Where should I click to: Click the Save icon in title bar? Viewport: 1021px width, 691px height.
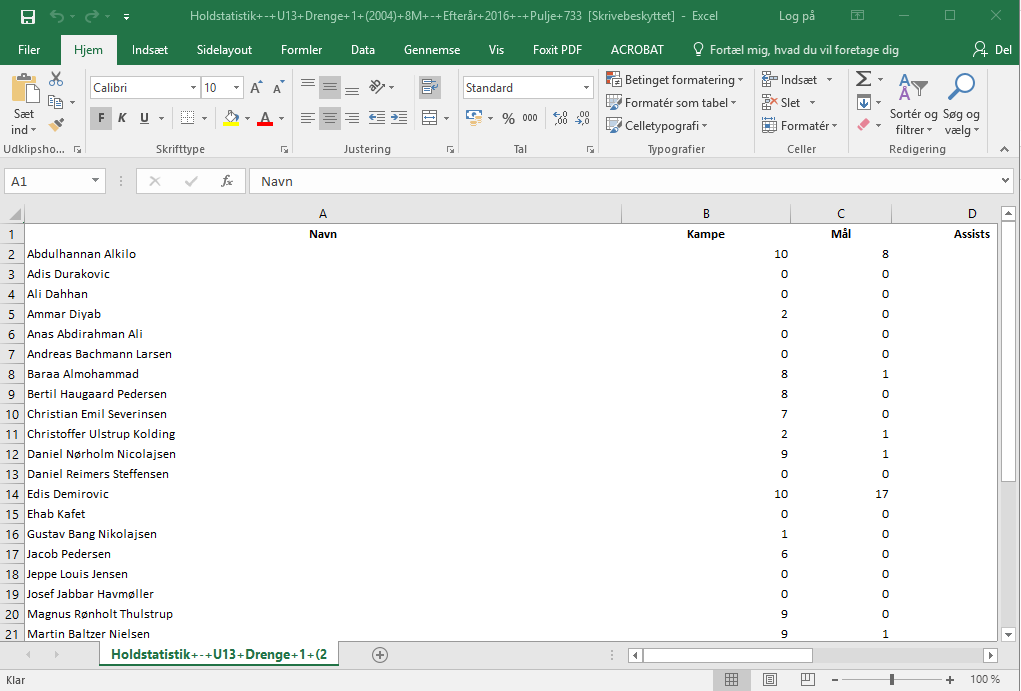pos(27,17)
